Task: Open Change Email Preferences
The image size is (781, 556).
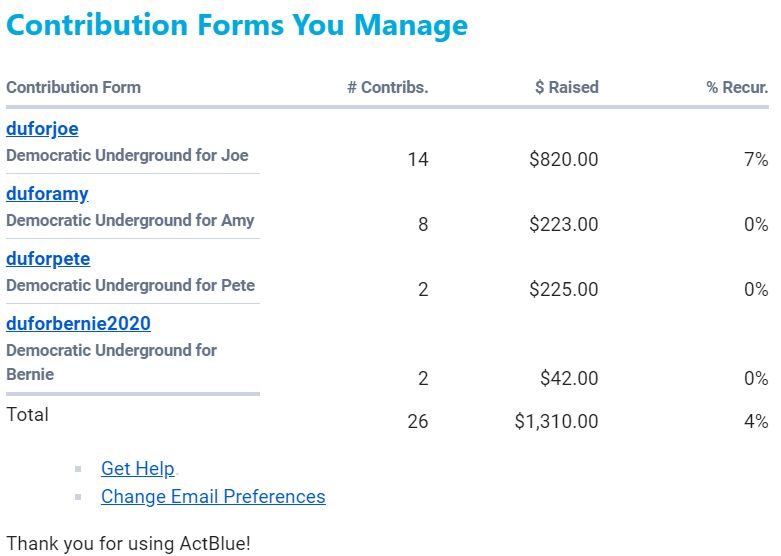Action: point(213,497)
